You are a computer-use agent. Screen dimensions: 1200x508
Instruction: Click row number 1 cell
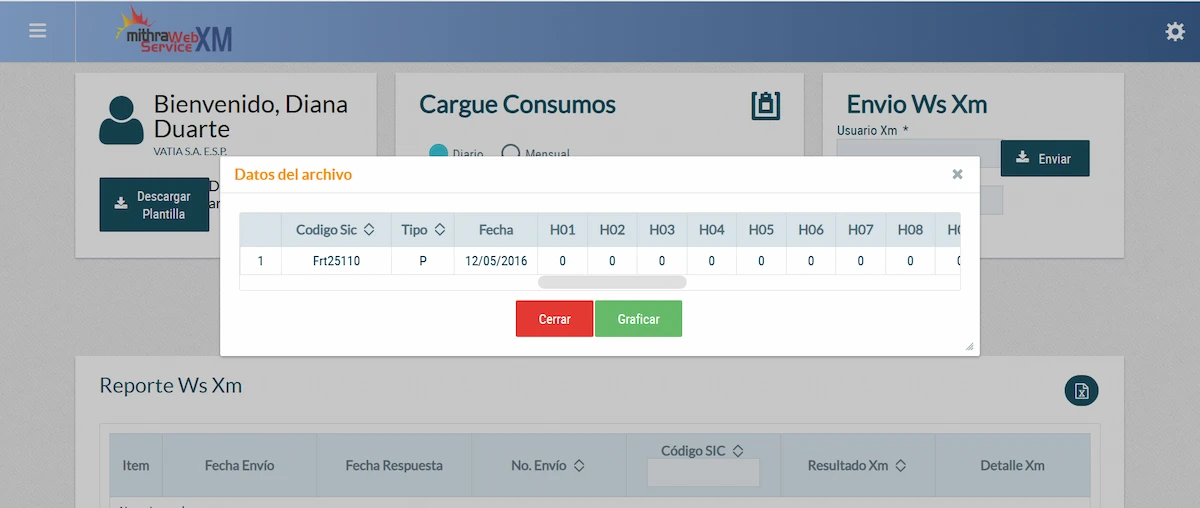click(x=261, y=261)
